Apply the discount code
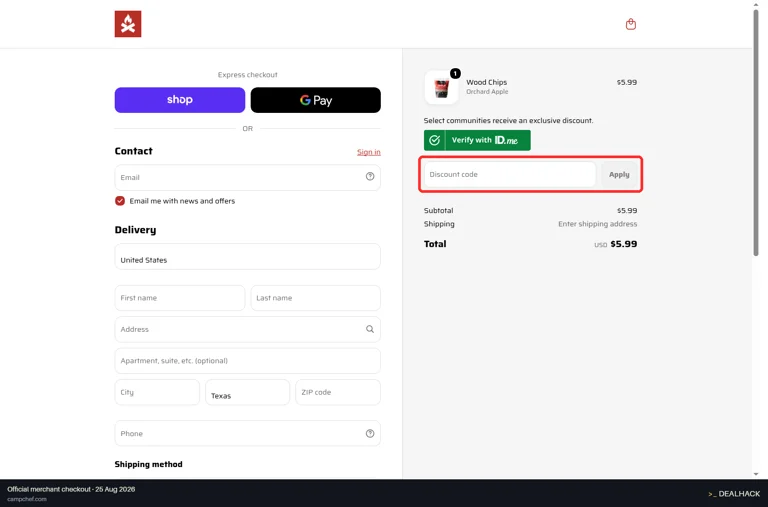The height and width of the screenshot is (507, 768). [x=619, y=174]
